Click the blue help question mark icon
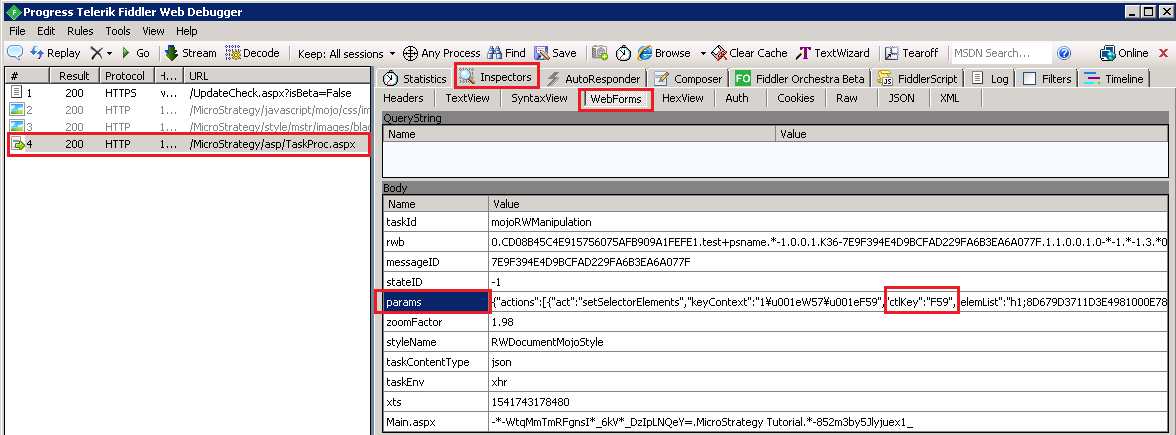Image resolution: width=1176 pixels, height=435 pixels. (1064, 53)
